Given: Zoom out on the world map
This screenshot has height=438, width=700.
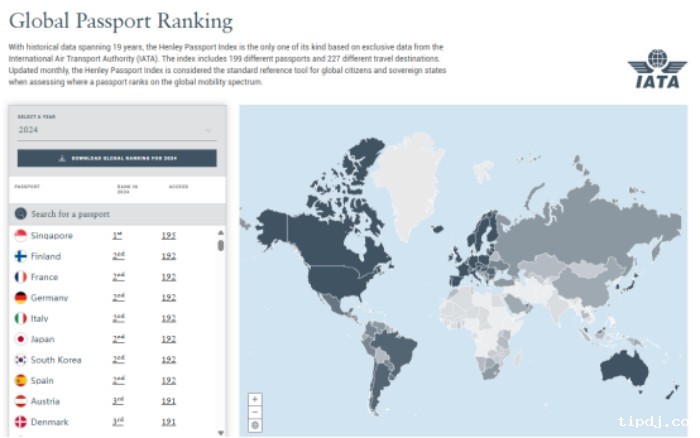Looking at the screenshot, I should click(x=255, y=412).
